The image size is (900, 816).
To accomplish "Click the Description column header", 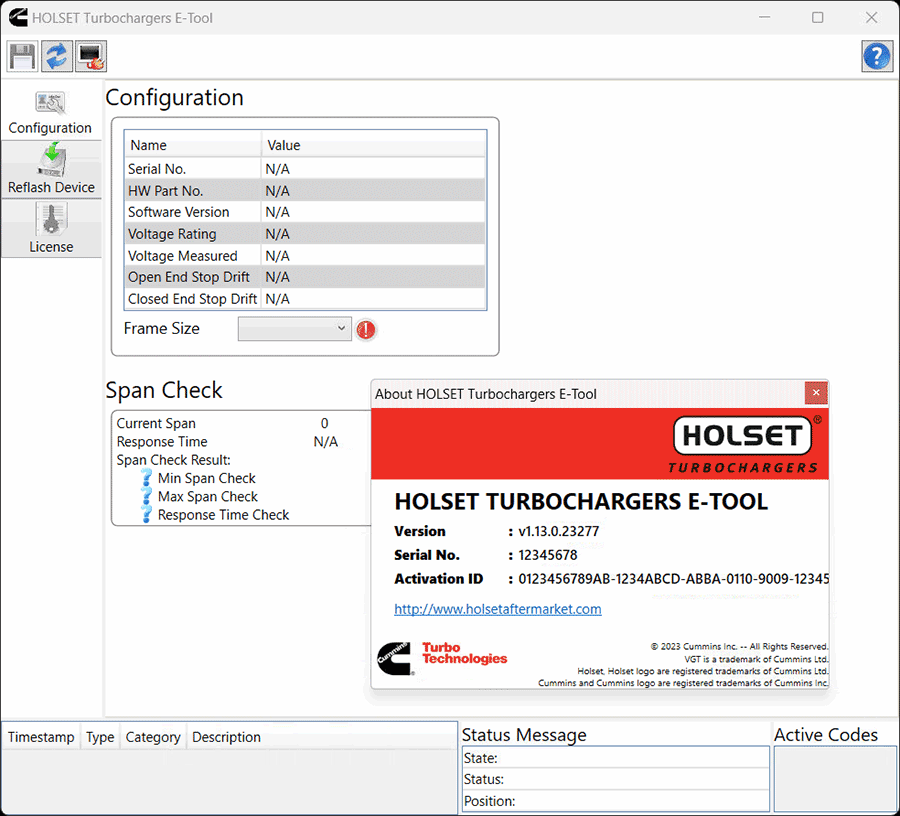I will [x=321, y=737].
